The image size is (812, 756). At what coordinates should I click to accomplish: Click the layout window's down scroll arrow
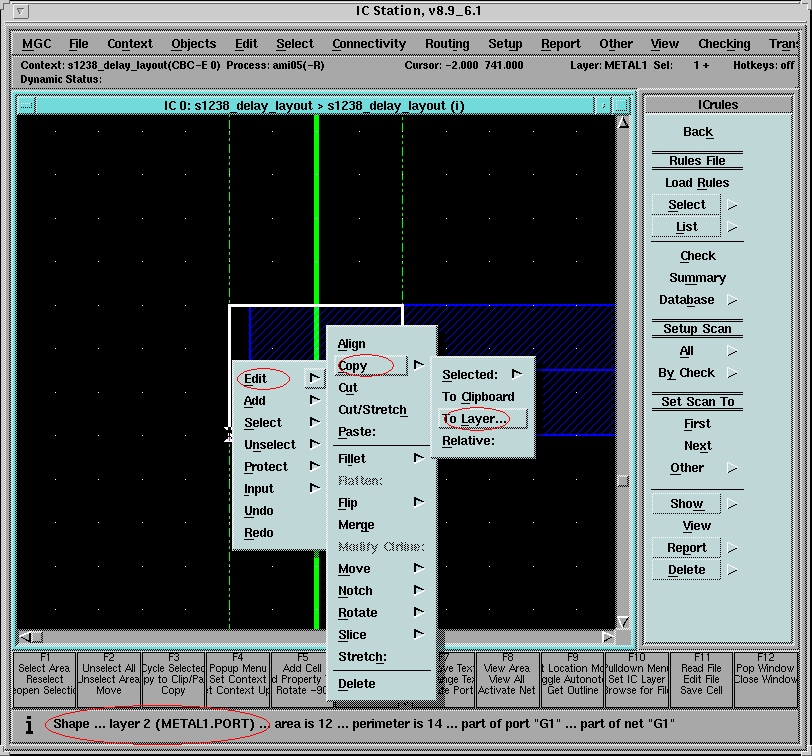(623, 621)
